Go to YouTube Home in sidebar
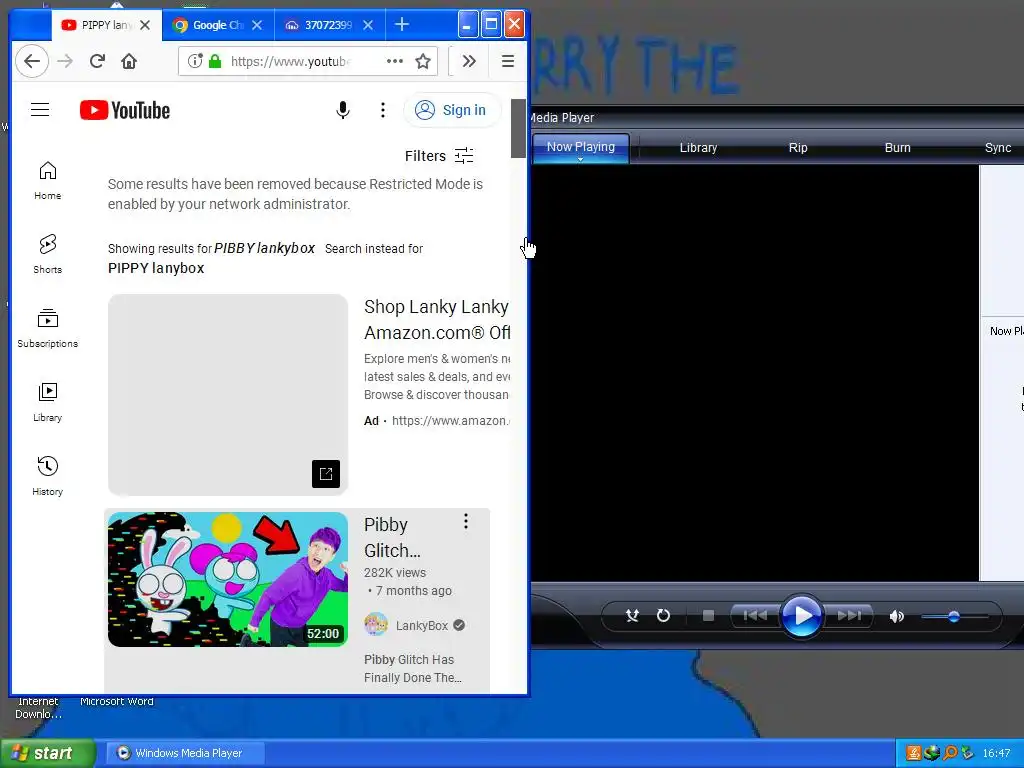This screenshot has height=768, width=1024. 48,181
